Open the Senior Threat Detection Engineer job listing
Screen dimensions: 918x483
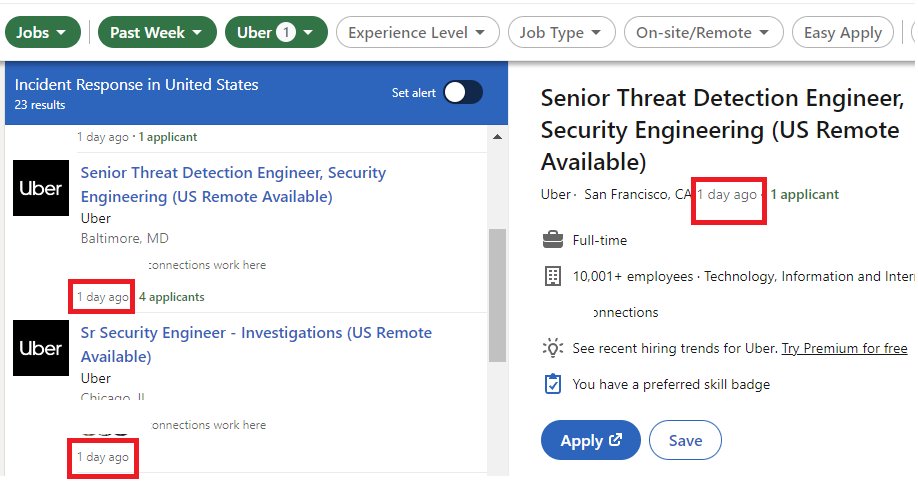click(x=233, y=184)
